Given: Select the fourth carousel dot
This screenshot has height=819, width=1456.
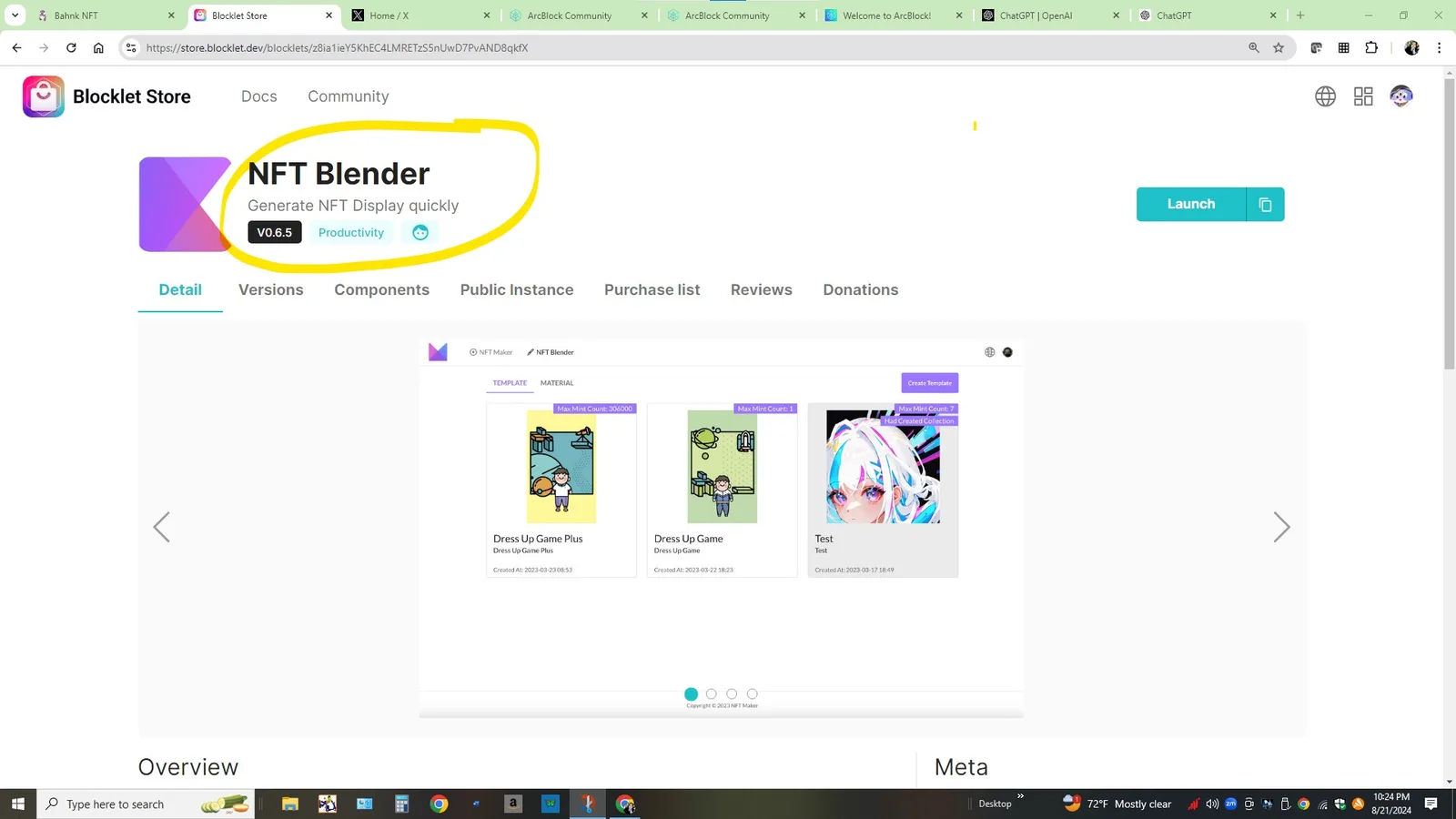Looking at the screenshot, I should 753,693.
